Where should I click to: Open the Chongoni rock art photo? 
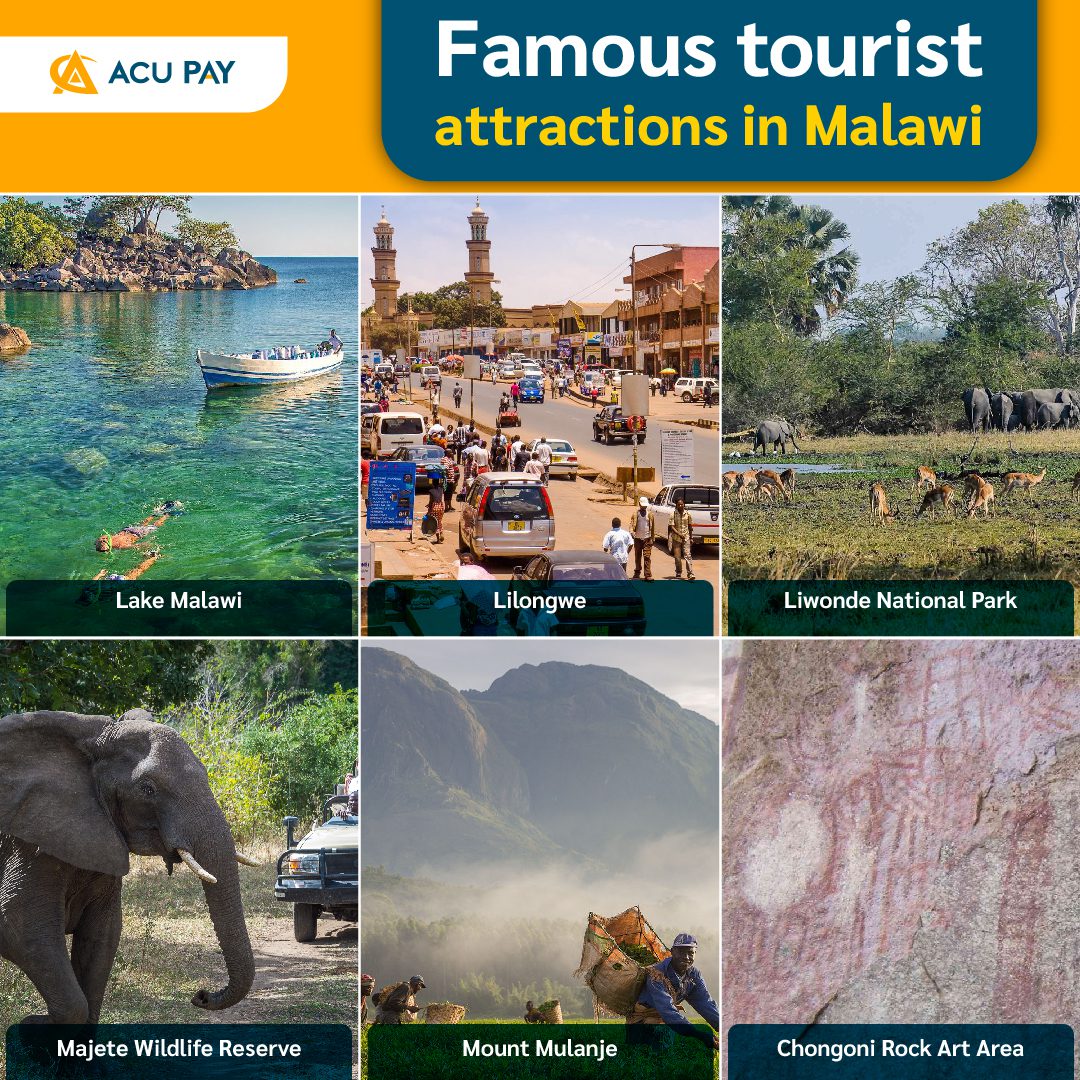tap(901, 860)
